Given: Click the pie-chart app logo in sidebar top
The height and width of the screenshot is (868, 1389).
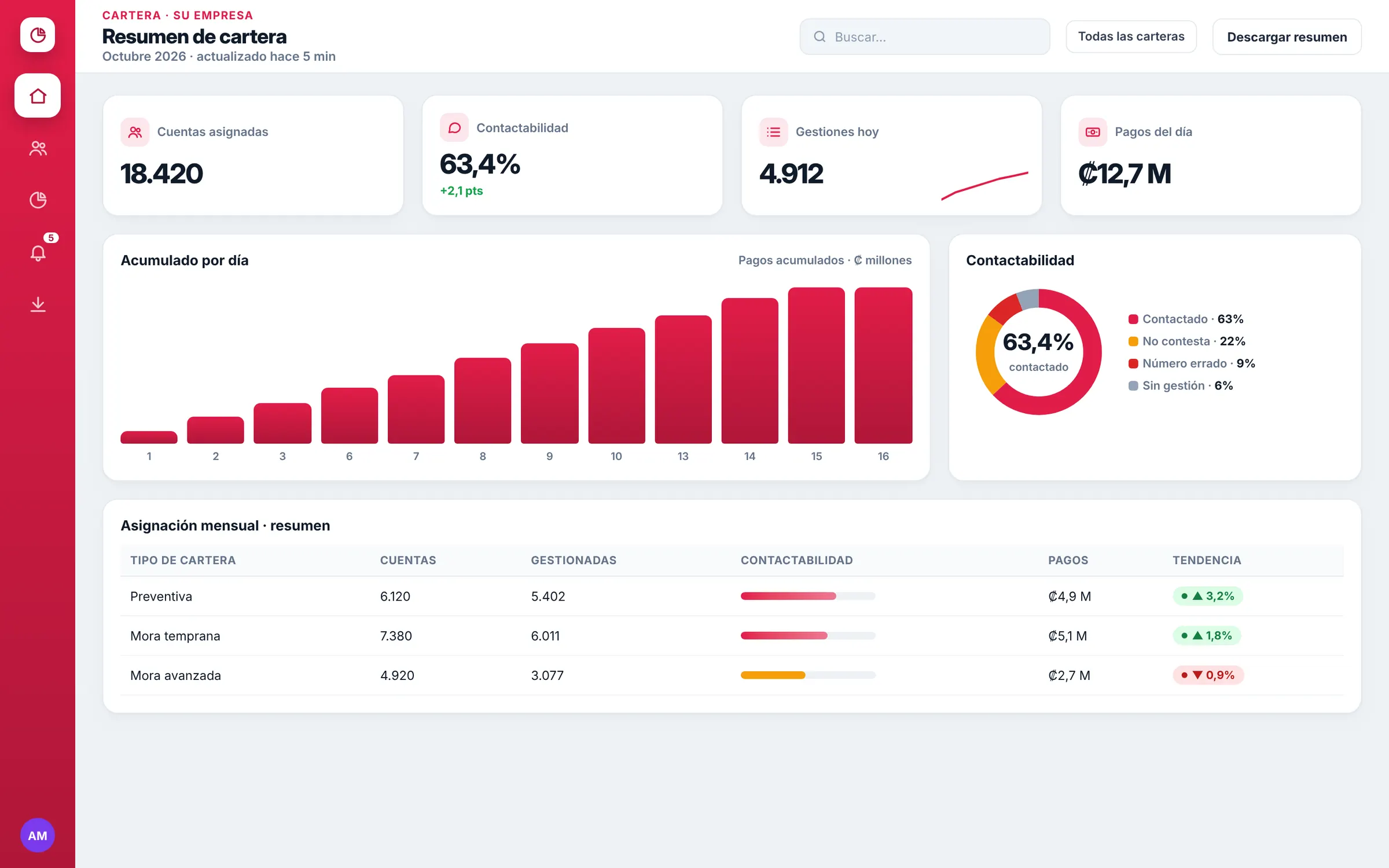Looking at the screenshot, I should pyautogui.click(x=38, y=35).
